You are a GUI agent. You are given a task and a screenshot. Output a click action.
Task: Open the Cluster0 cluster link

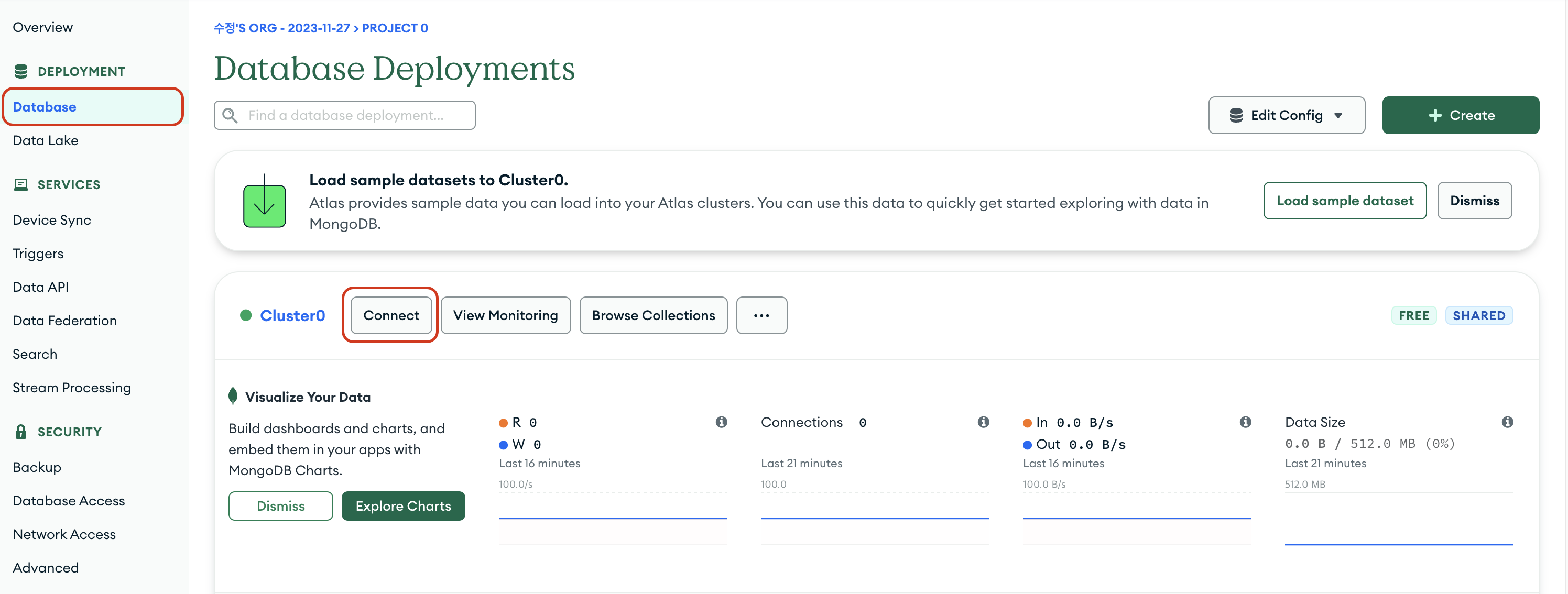point(292,315)
